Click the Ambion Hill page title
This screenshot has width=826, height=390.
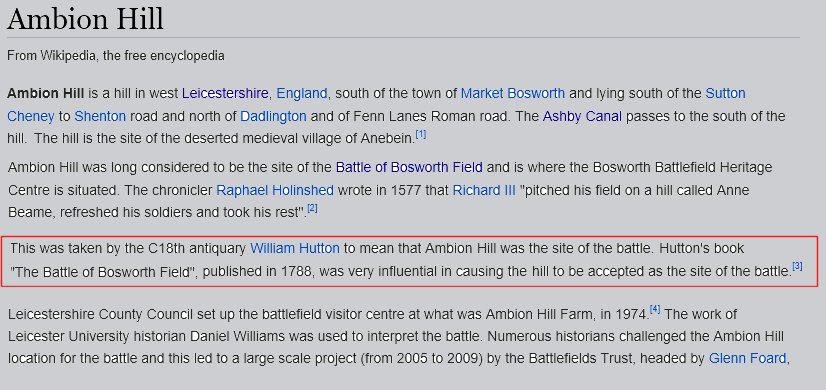tap(85, 20)
